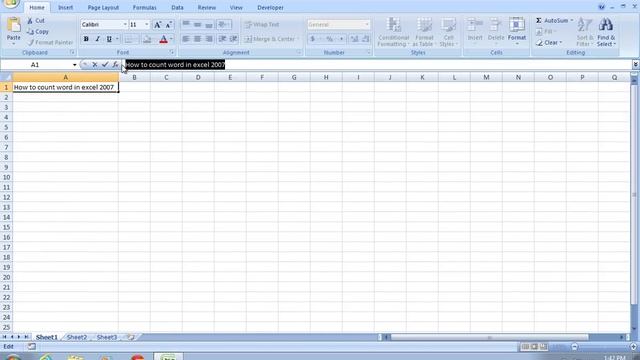Switch to the Page Layout tab
Viewport: 640px width, 360px height.
click(103, 7)
